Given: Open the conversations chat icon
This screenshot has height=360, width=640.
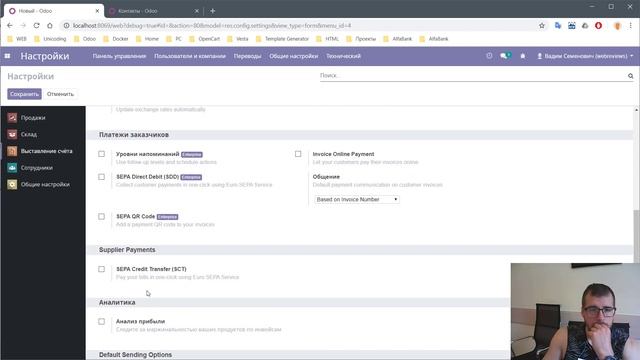Looking at the screenshot, I should click(x=504, y=56).
